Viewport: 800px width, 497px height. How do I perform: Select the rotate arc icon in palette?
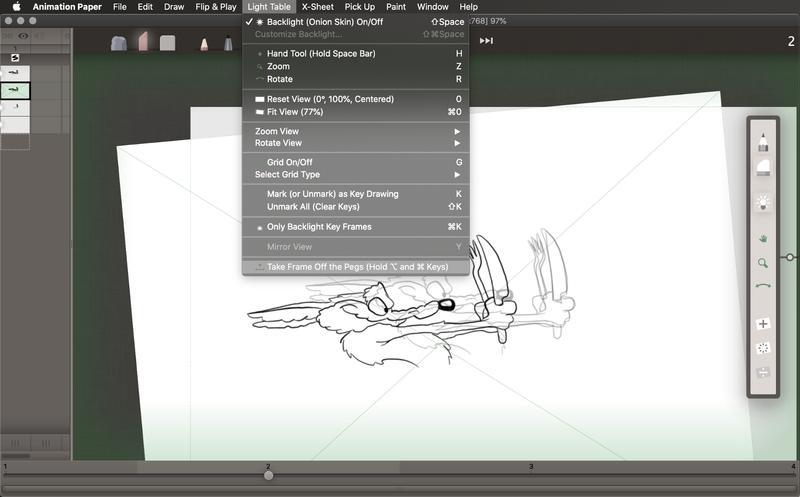[763, 286]
